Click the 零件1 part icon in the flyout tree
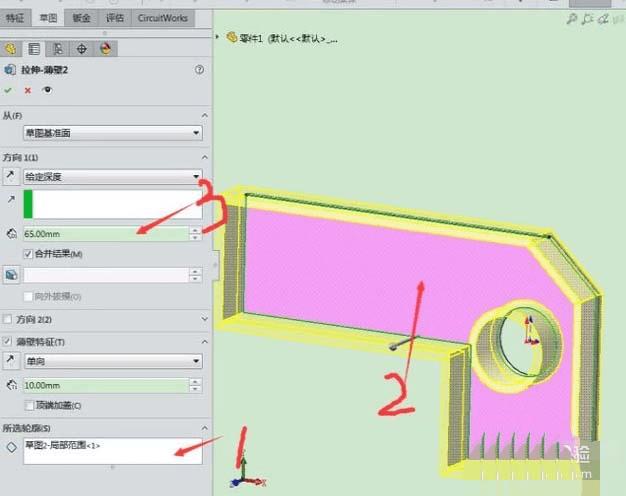Screen dimensions: 626x496 pos(232,38)
